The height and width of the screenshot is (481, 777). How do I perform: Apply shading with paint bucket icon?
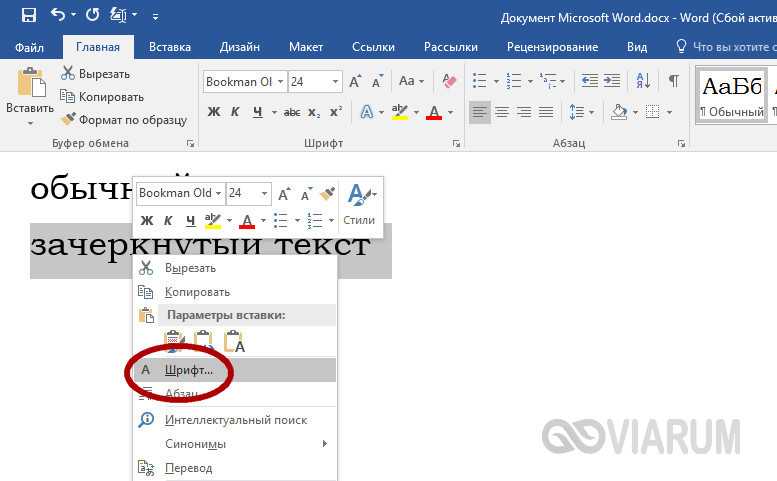pos(619,112)
